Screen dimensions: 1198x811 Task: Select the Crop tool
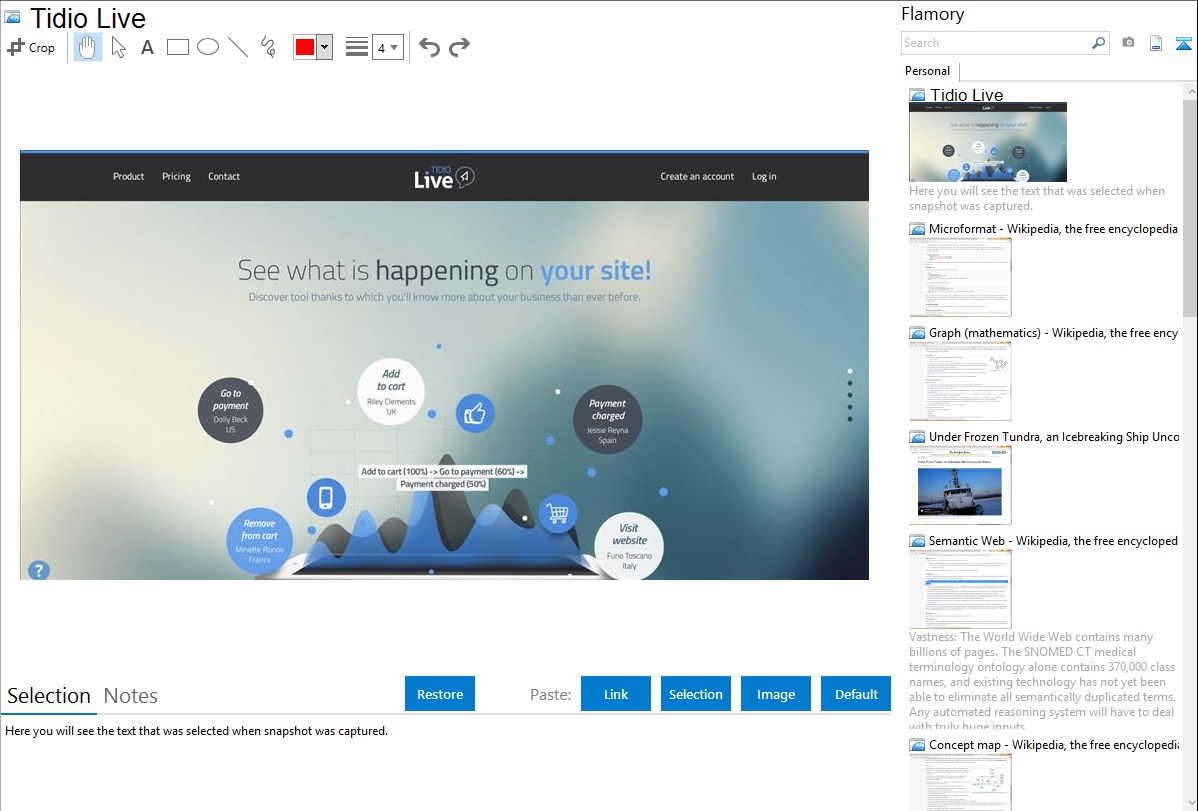(31, 47)
